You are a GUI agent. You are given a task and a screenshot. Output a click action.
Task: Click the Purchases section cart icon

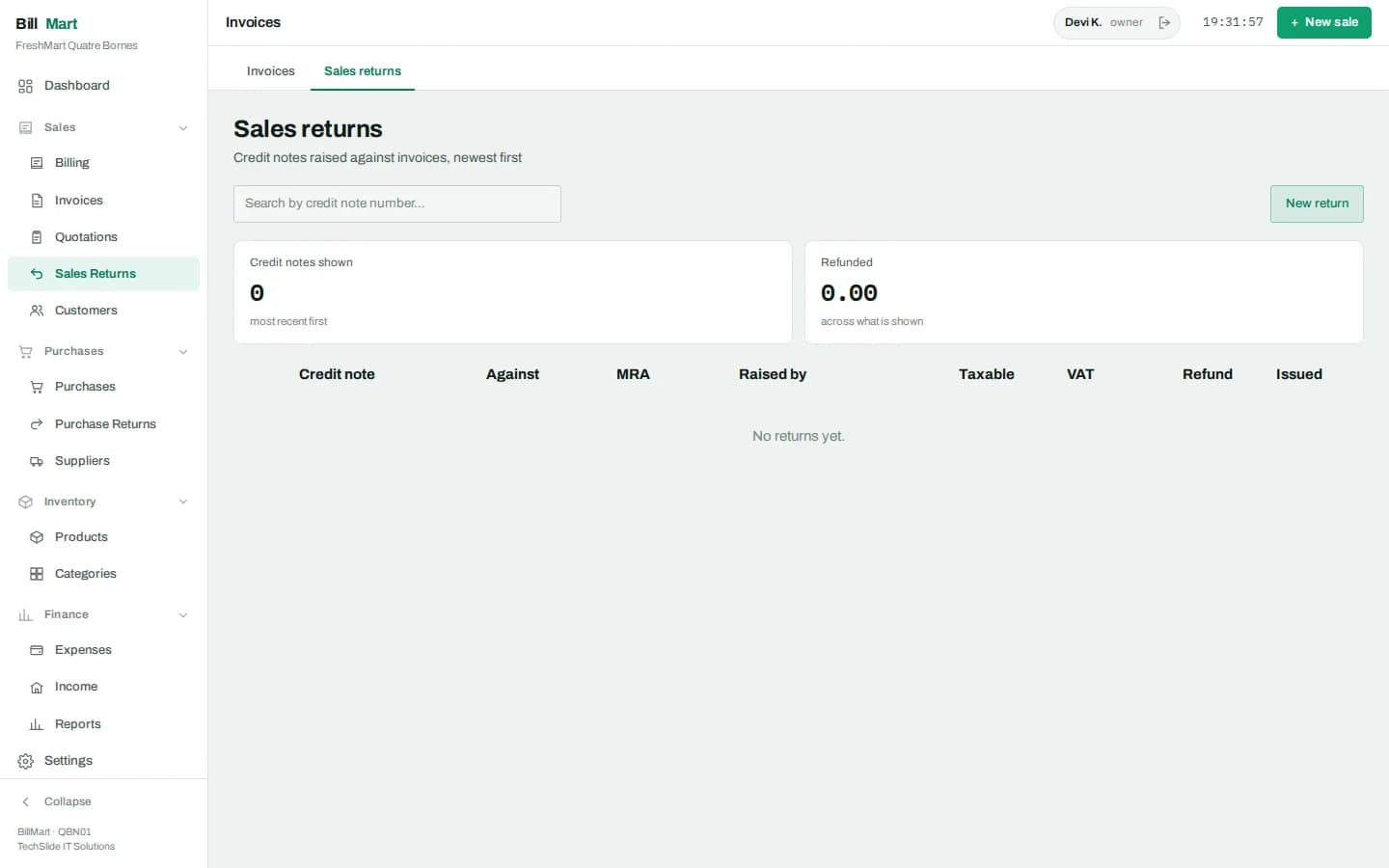[x=25, y=351]
